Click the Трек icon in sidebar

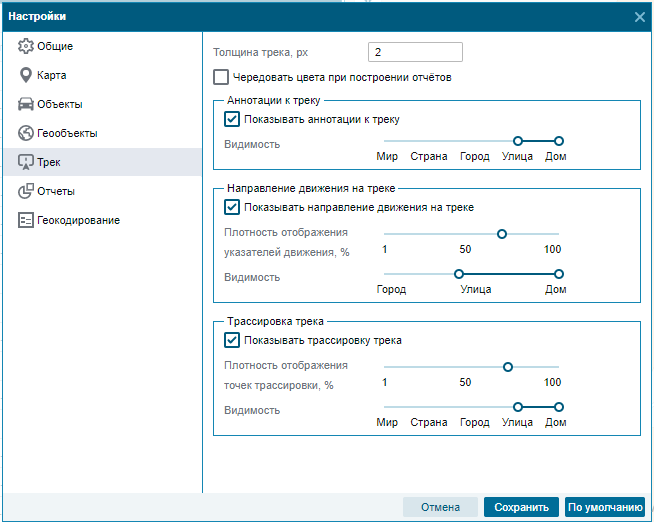click(25, 162)
